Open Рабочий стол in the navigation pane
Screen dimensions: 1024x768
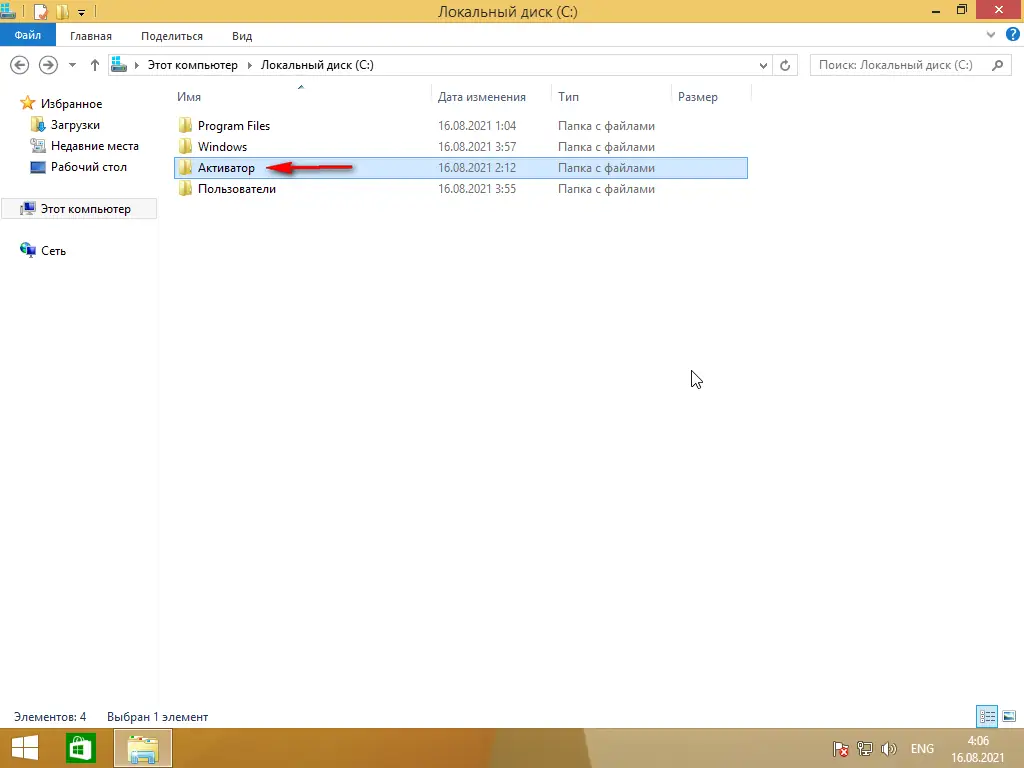pos(89,167)
